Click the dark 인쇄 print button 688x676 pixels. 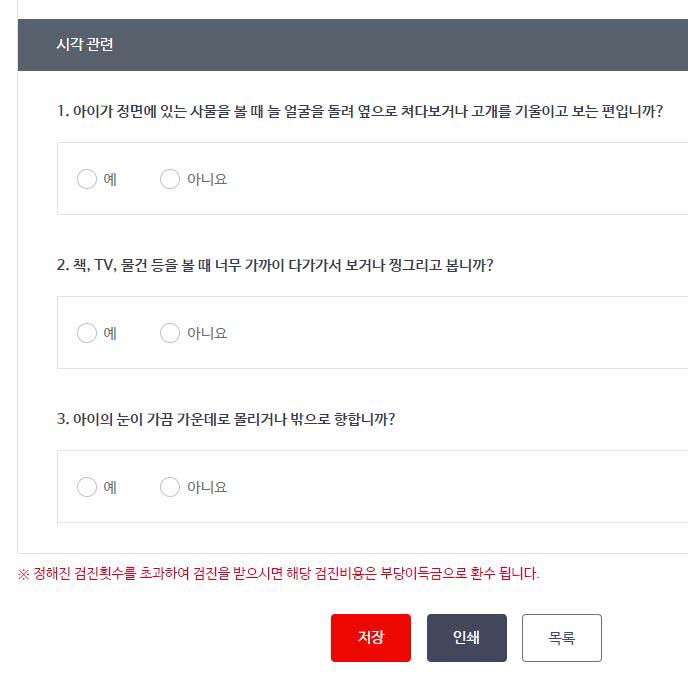[x=466, y=638]
